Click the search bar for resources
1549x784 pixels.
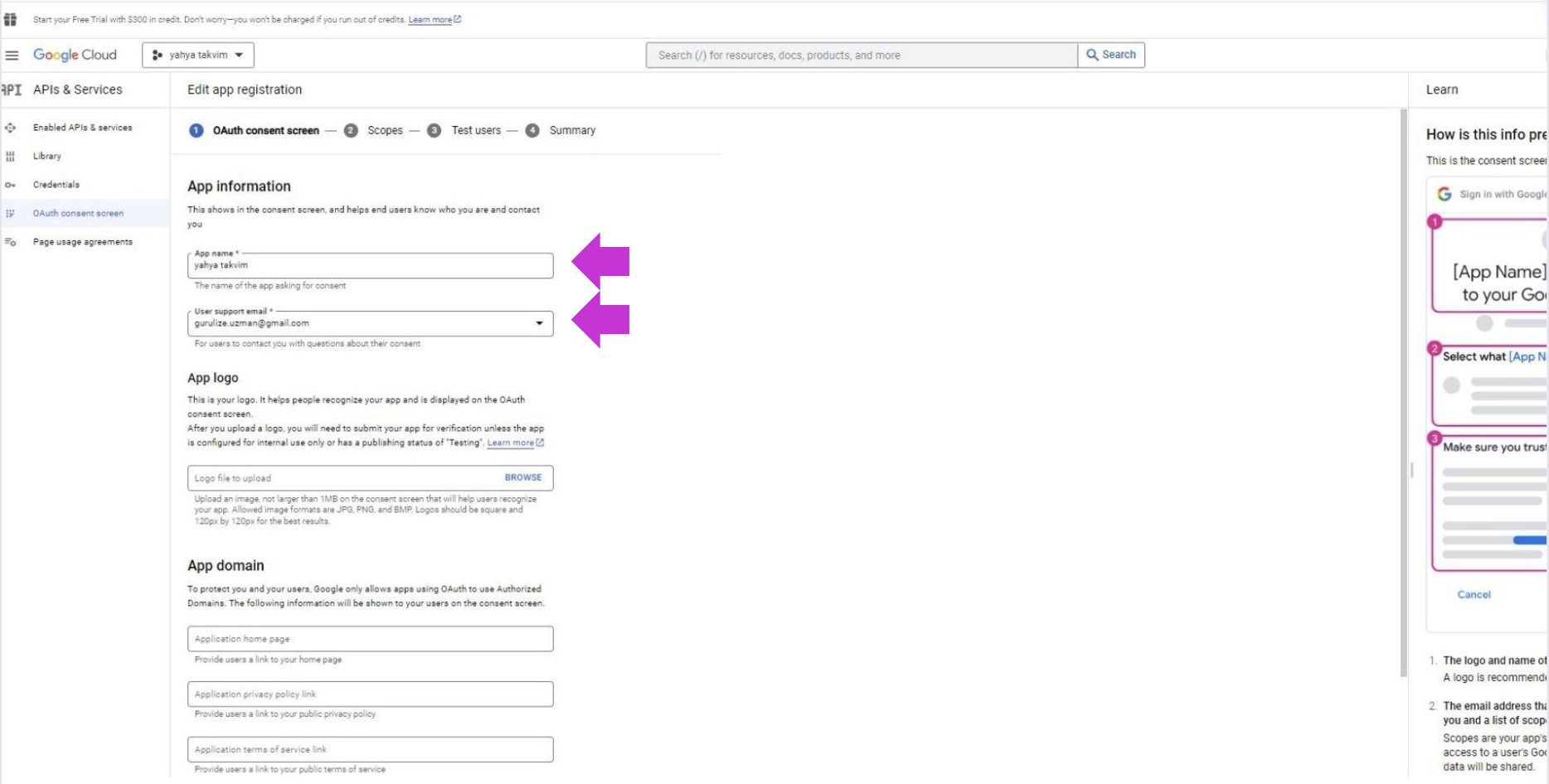862,55
